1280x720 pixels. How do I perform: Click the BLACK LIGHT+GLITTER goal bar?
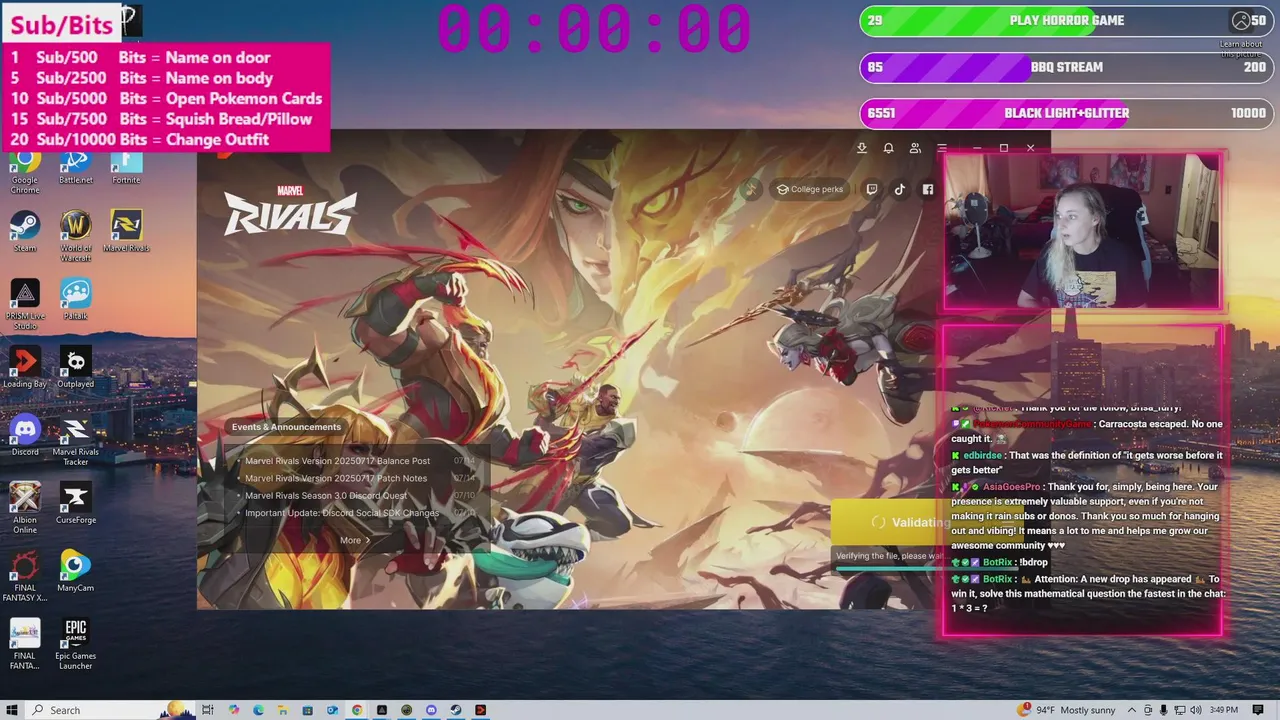1067,113
